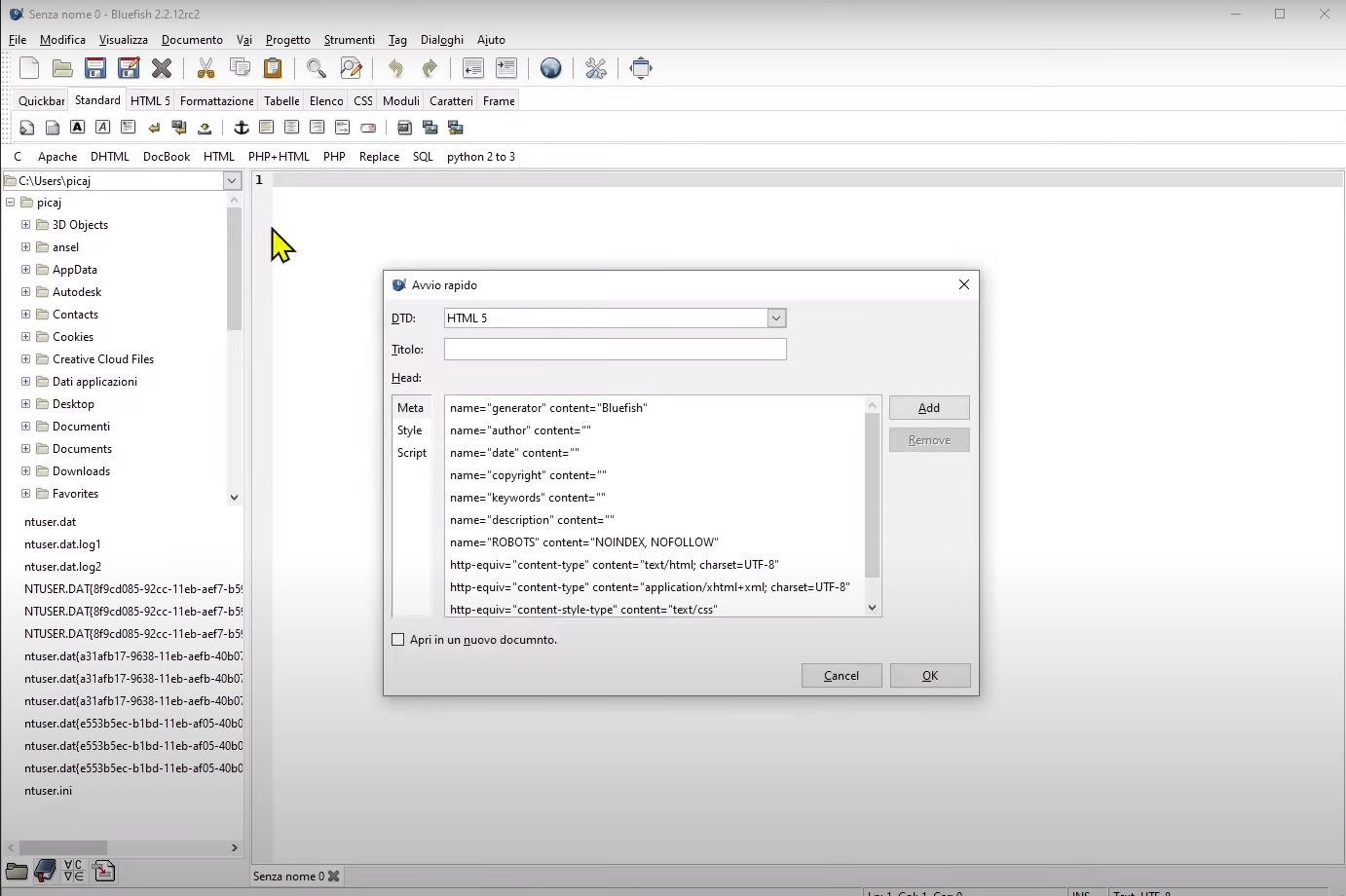Click the Save As icon
This screenshot has height=896, width=1346.
point(129,68)
